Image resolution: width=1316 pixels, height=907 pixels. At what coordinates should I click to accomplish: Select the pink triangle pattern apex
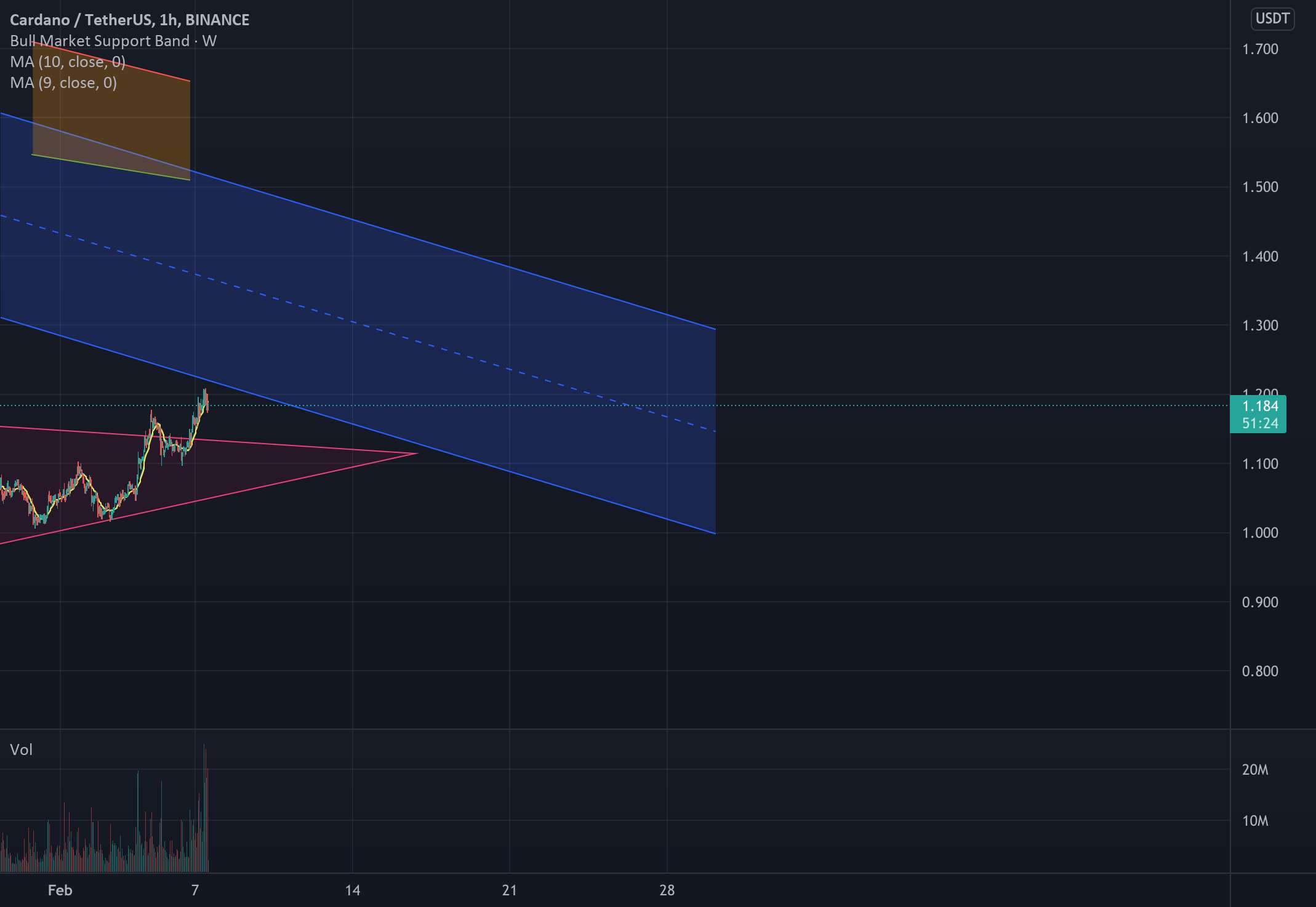pos(417,453)
